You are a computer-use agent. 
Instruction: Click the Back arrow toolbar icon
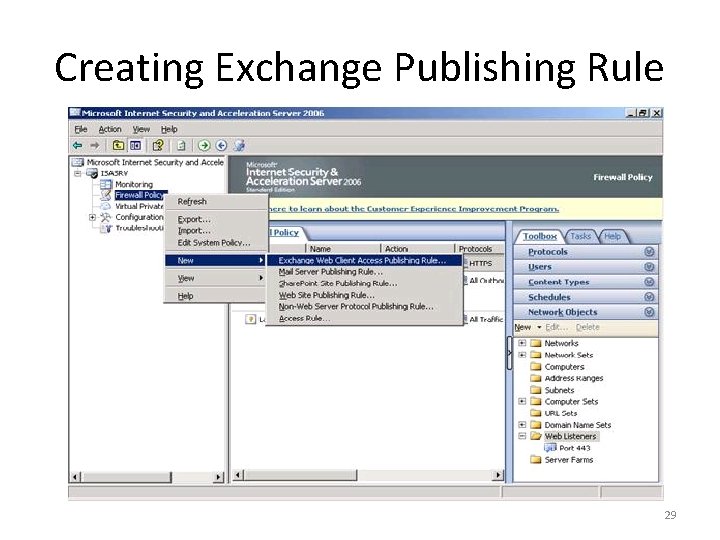[78, 146]
